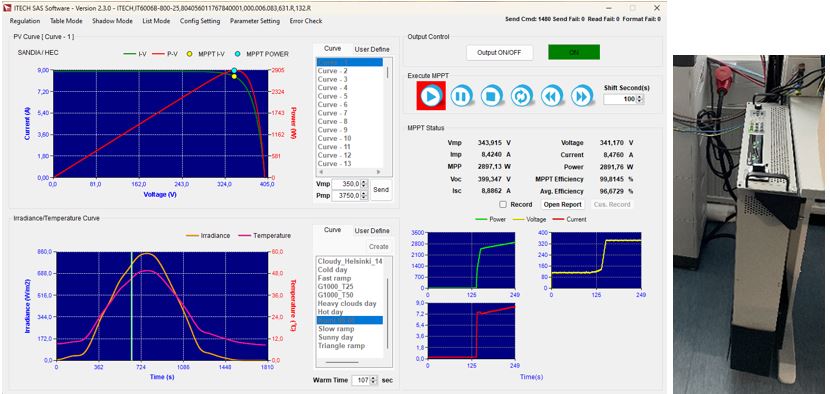Click the yellow MPPT I-V marker on PV curve
Viewport: 830px width, 394px height.
click(234, 76)
